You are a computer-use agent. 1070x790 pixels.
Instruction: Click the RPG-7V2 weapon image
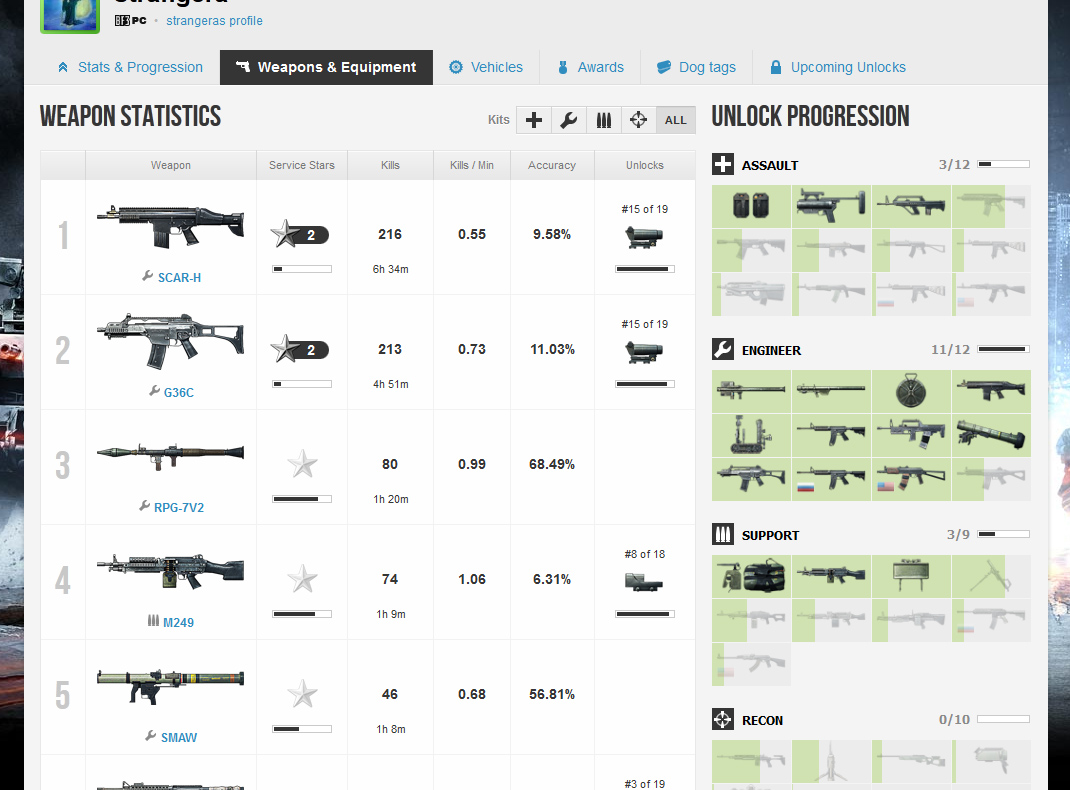(x=170, y=453)
